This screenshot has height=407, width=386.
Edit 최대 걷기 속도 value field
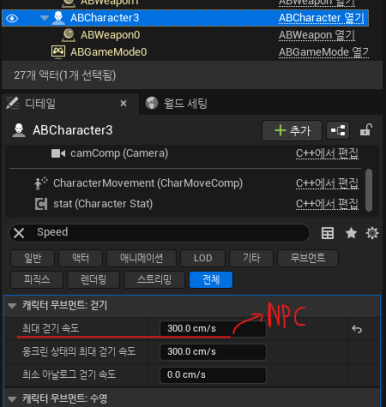pos(213,329)
